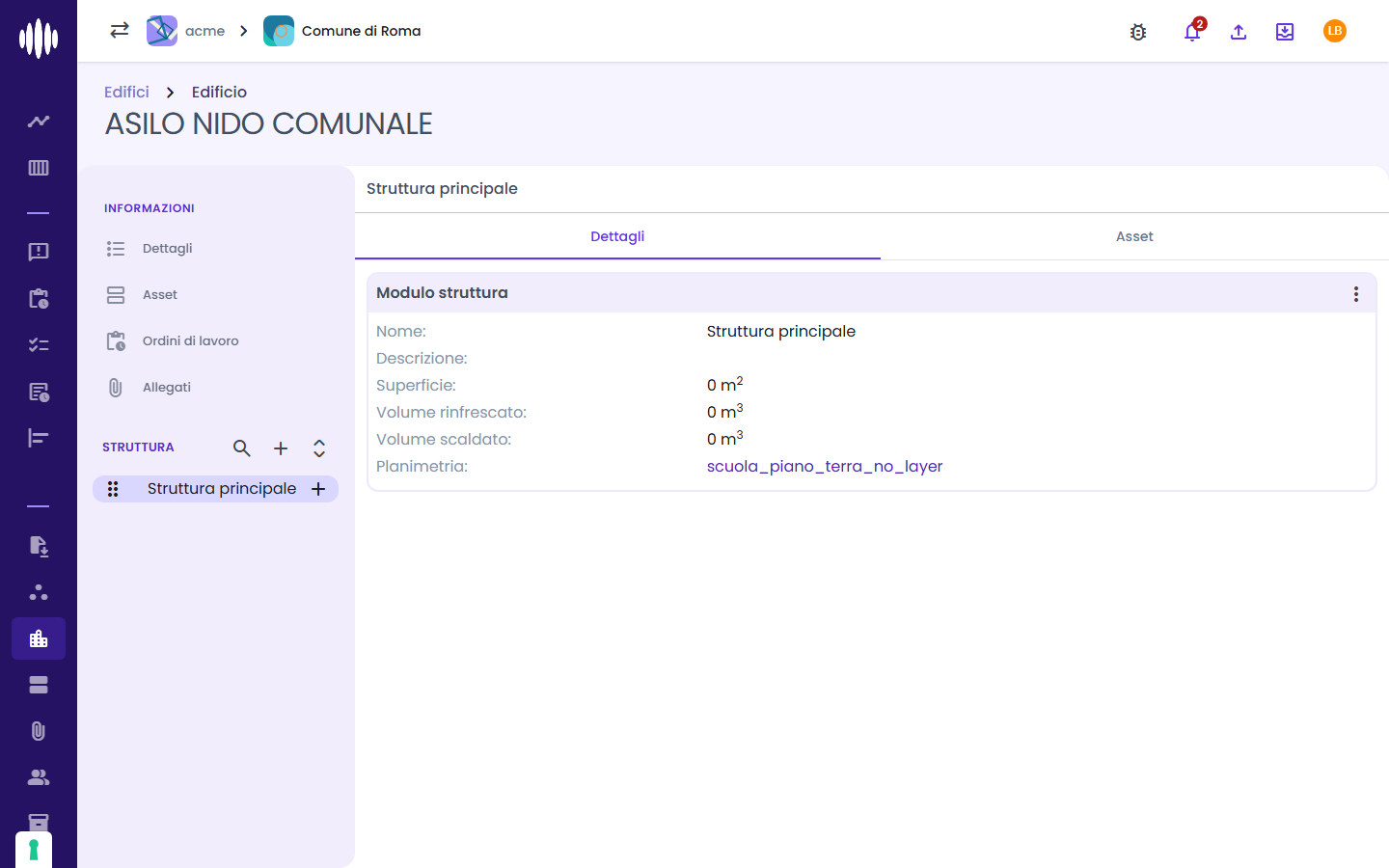Expand or collapse all structure nodes

(319, 448)
